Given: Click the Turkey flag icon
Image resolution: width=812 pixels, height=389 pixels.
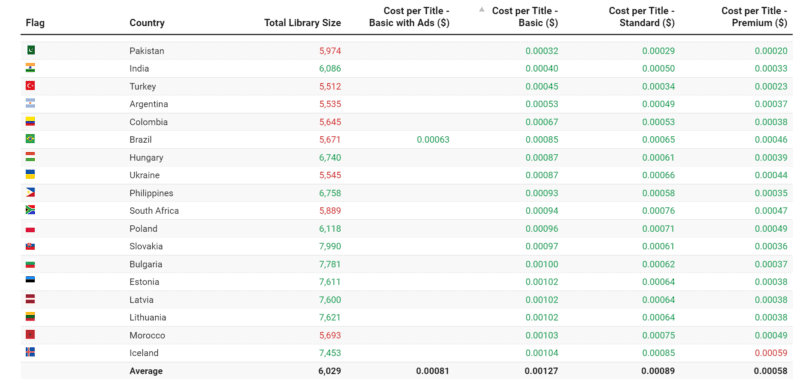Looking at the screenshot, I should 31,85.
